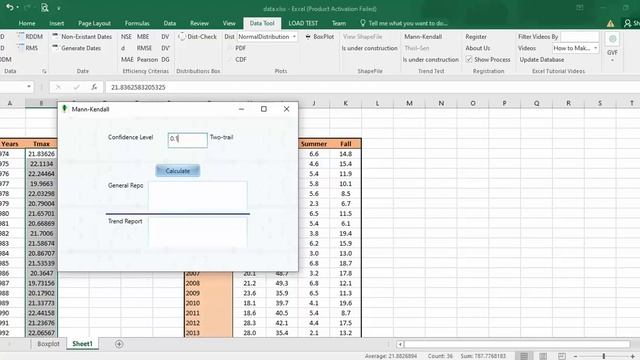This screenshot has height=360, width=640.
Task: Click the cell showing 2013
Action: (x=208, y=333)
